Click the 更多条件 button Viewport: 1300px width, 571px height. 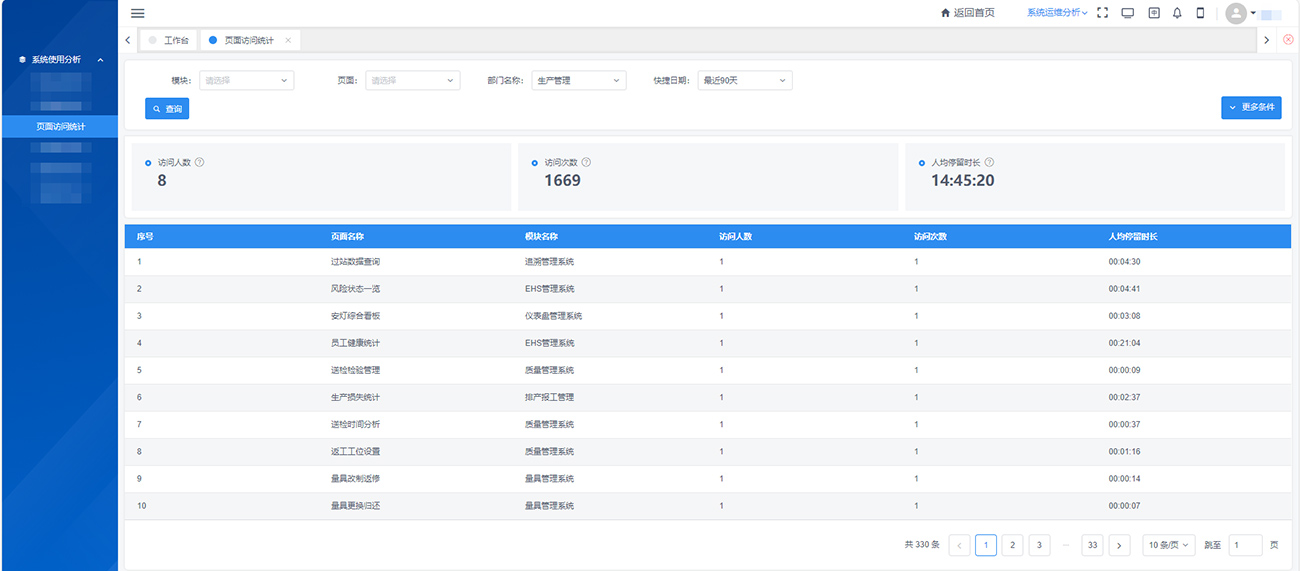tap(1251, 107)
